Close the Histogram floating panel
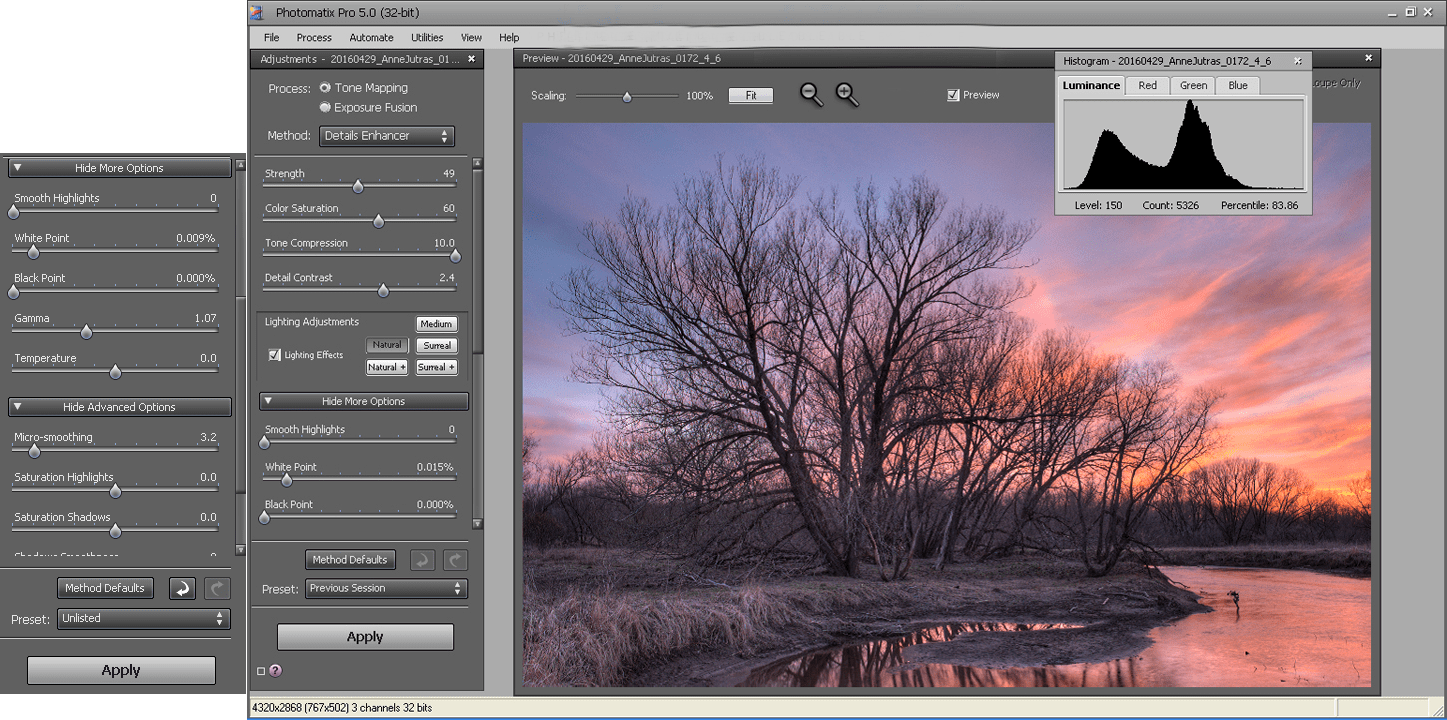Screen dimensions: 1447x720 click(x=1298, y=61)
